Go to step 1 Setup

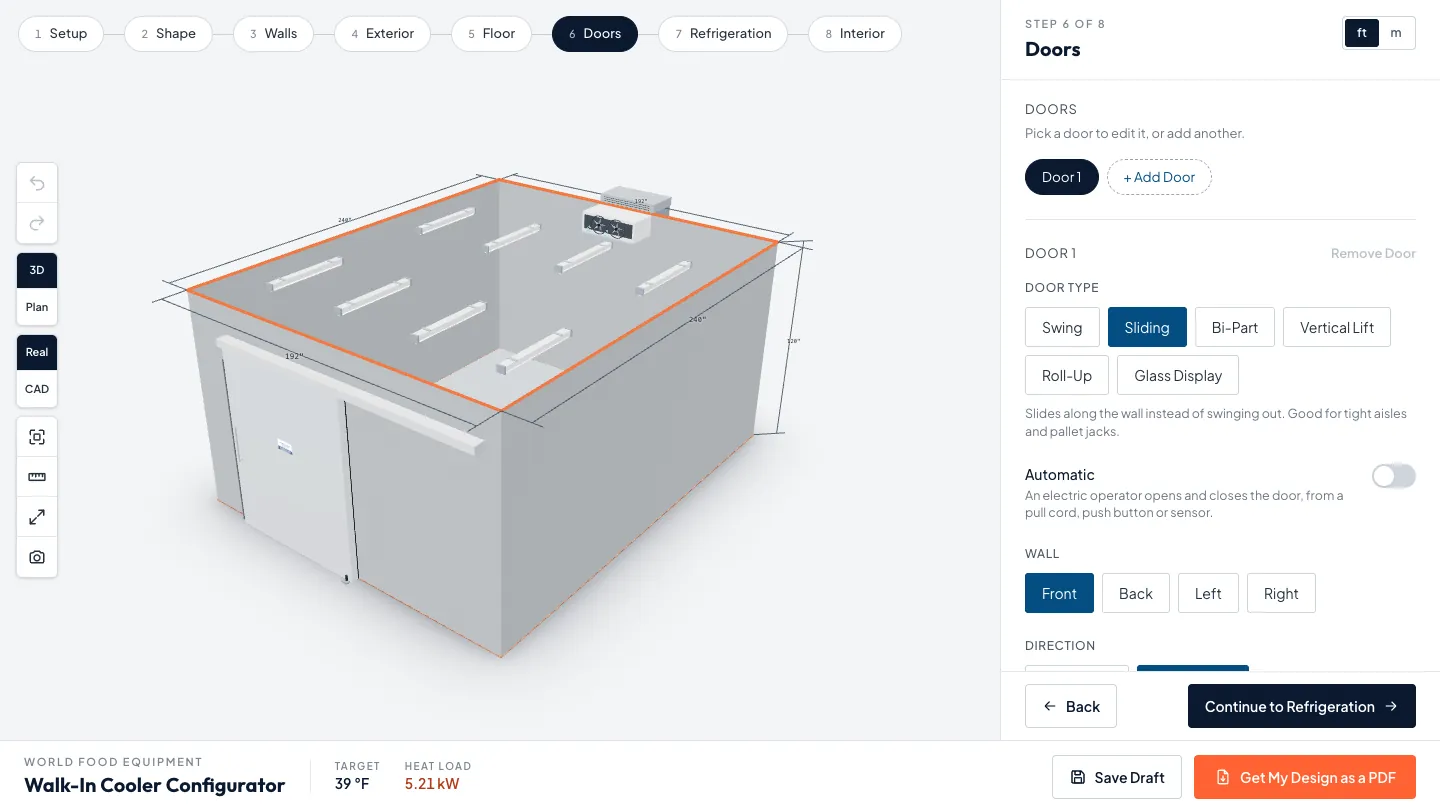click(60, 33)
